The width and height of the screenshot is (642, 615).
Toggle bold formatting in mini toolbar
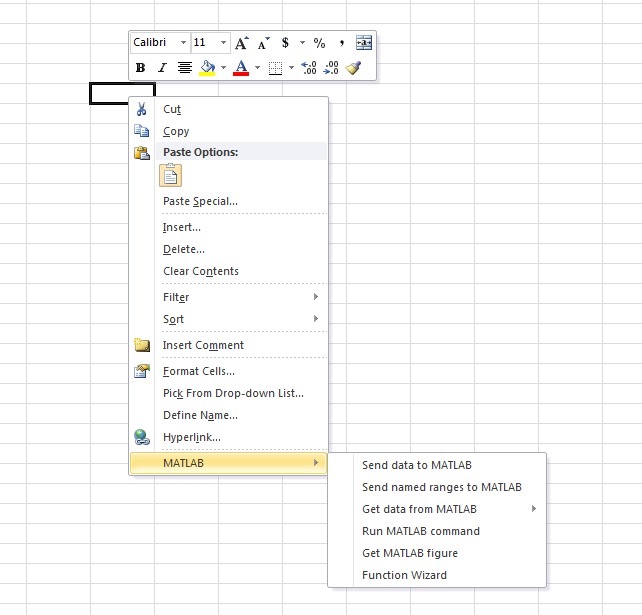pyautogui.click(x=140, y=68)
